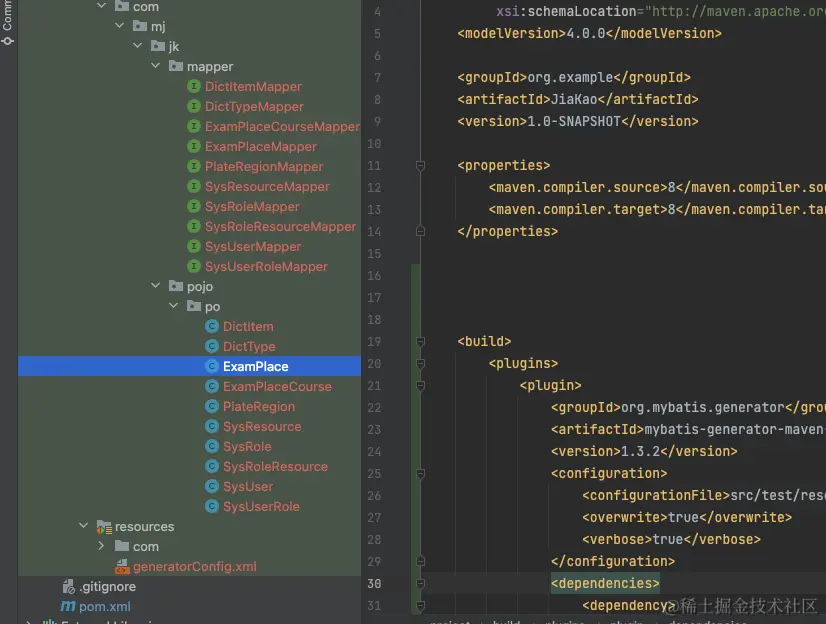The width and height of the screenshot is (826, 624).
Task: Click the ExamPlaceCourse class icon
Action: (x=212, y=387)
